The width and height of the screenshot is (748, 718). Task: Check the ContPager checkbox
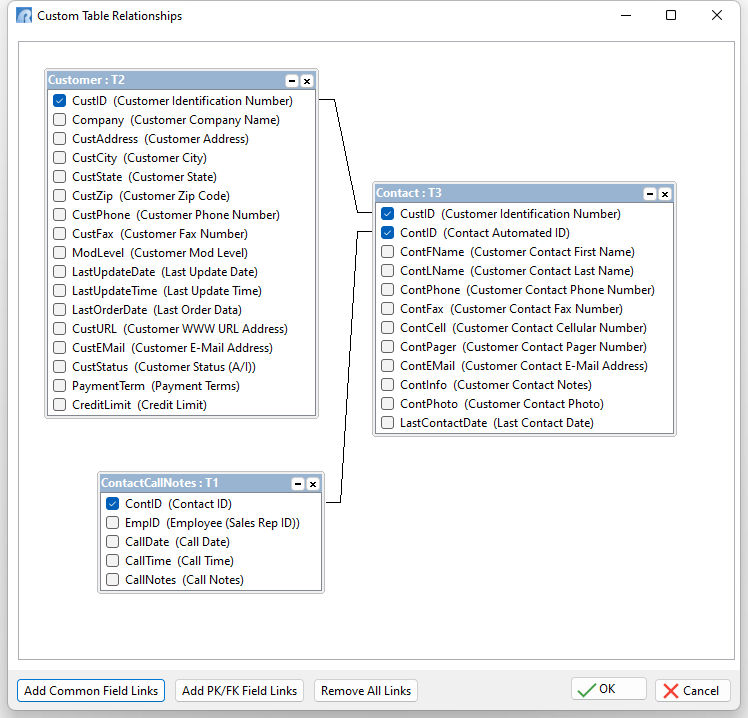pos(387,347)
